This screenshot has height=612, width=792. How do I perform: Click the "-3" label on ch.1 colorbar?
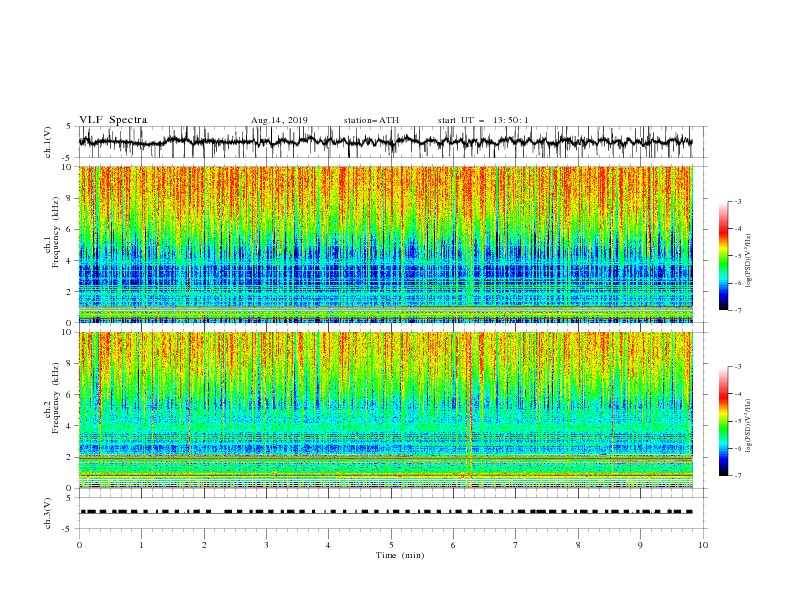[737, 201]
